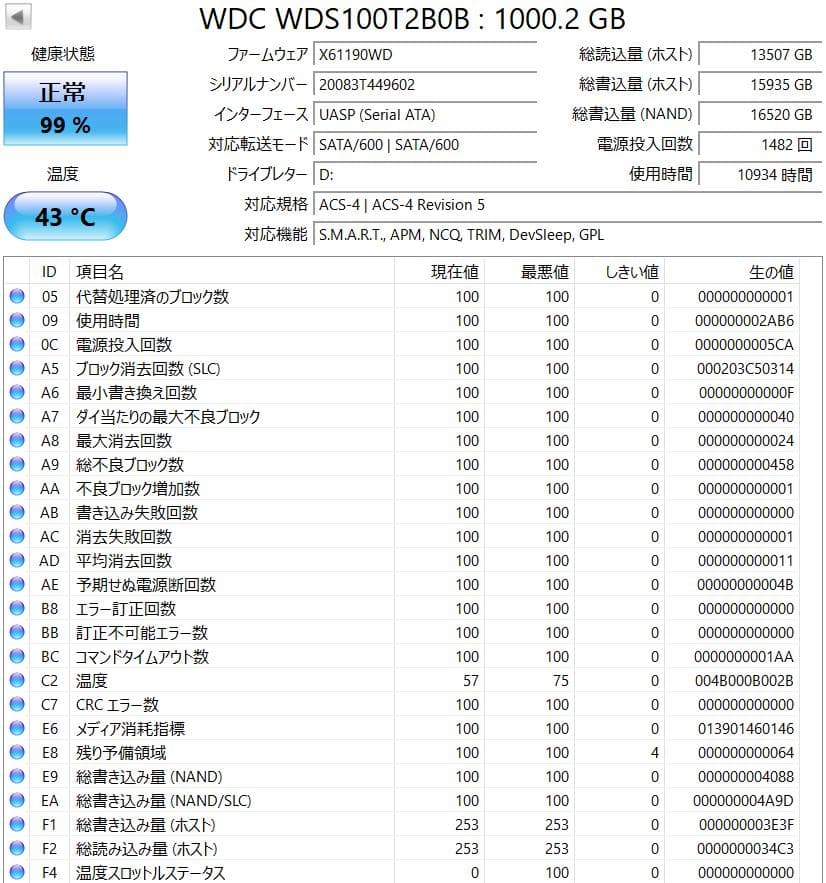Click status icon for attribute A6
The width and height of the screenshot is (826, 883).
17,392
